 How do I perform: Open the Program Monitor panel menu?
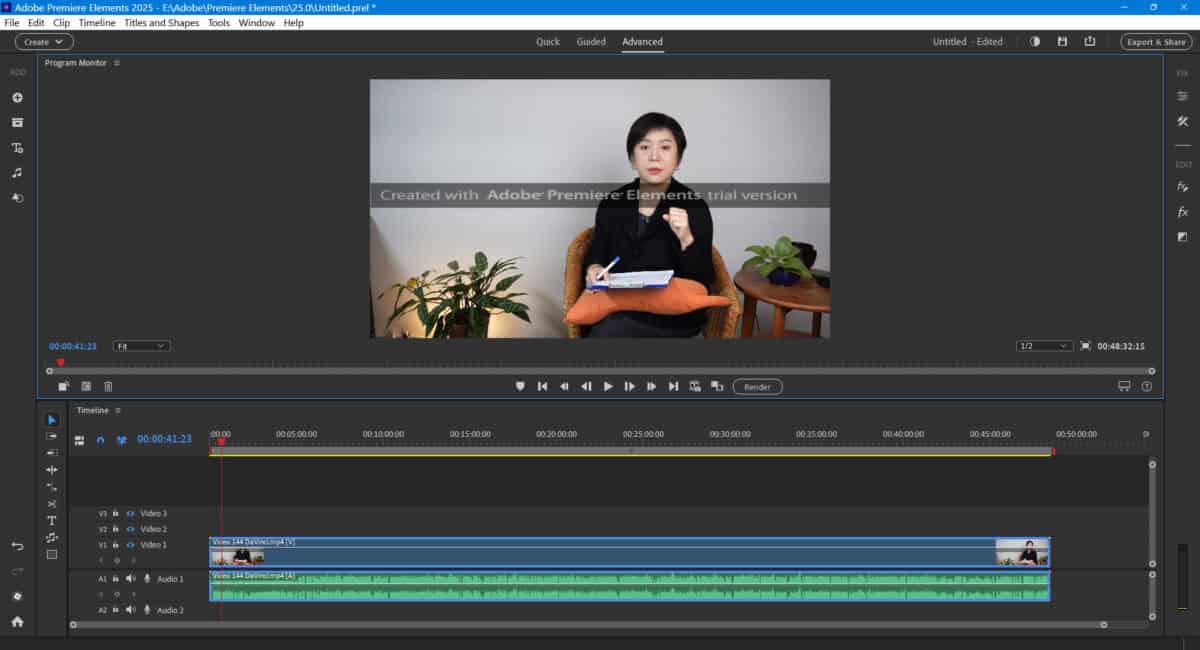pyautogui.click(x=117, y=63)
